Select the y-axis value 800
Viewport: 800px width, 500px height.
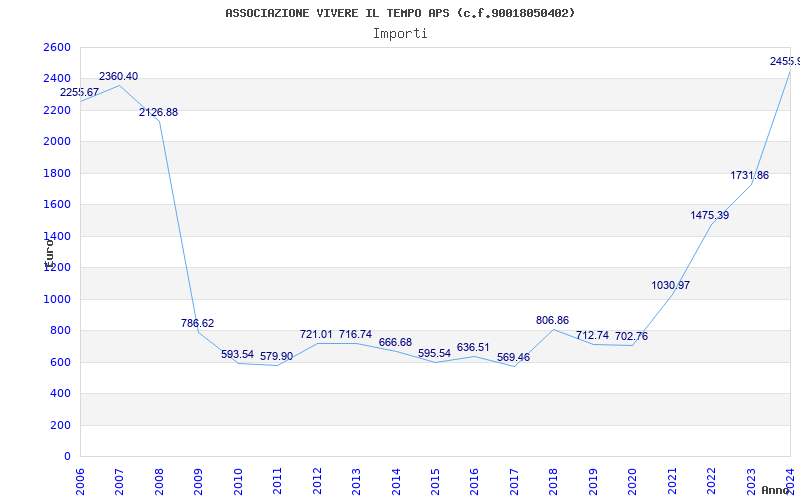(60, 331)
